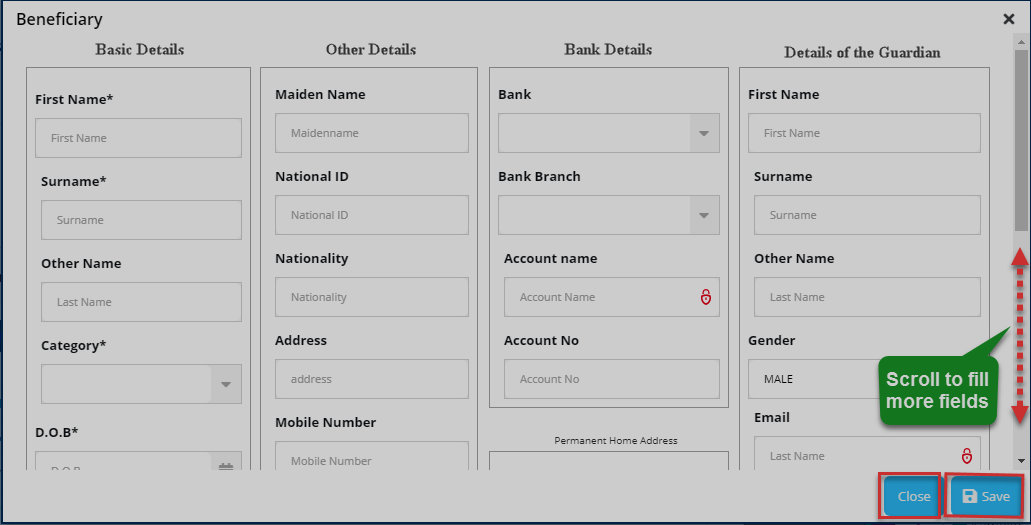Select the Maiden Name input field
The height and width of the screenshot is (525, 1031).
(371, 133)
